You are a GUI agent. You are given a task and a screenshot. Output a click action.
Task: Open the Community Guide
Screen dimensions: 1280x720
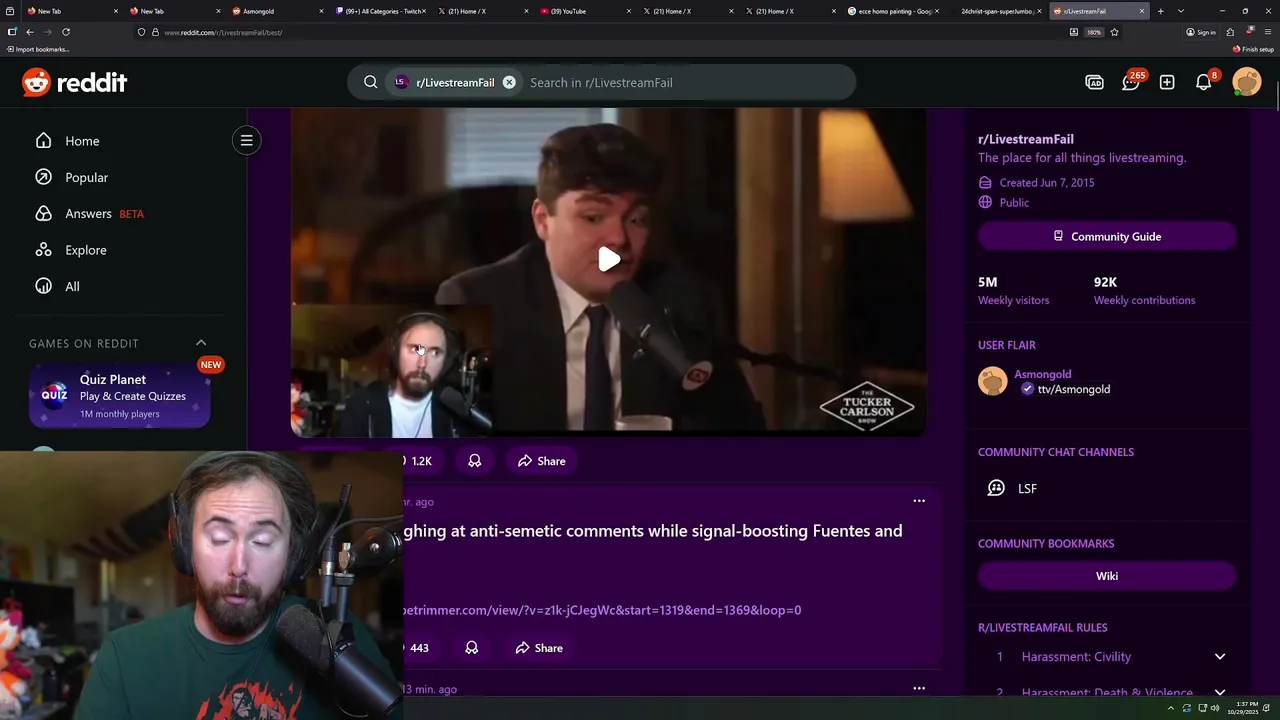click(1107, 236)
